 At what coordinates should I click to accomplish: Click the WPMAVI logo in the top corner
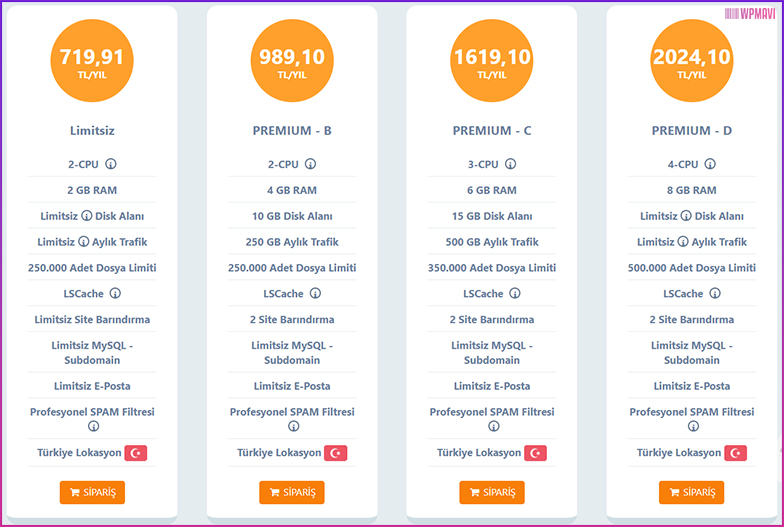(x=750, y=14)
